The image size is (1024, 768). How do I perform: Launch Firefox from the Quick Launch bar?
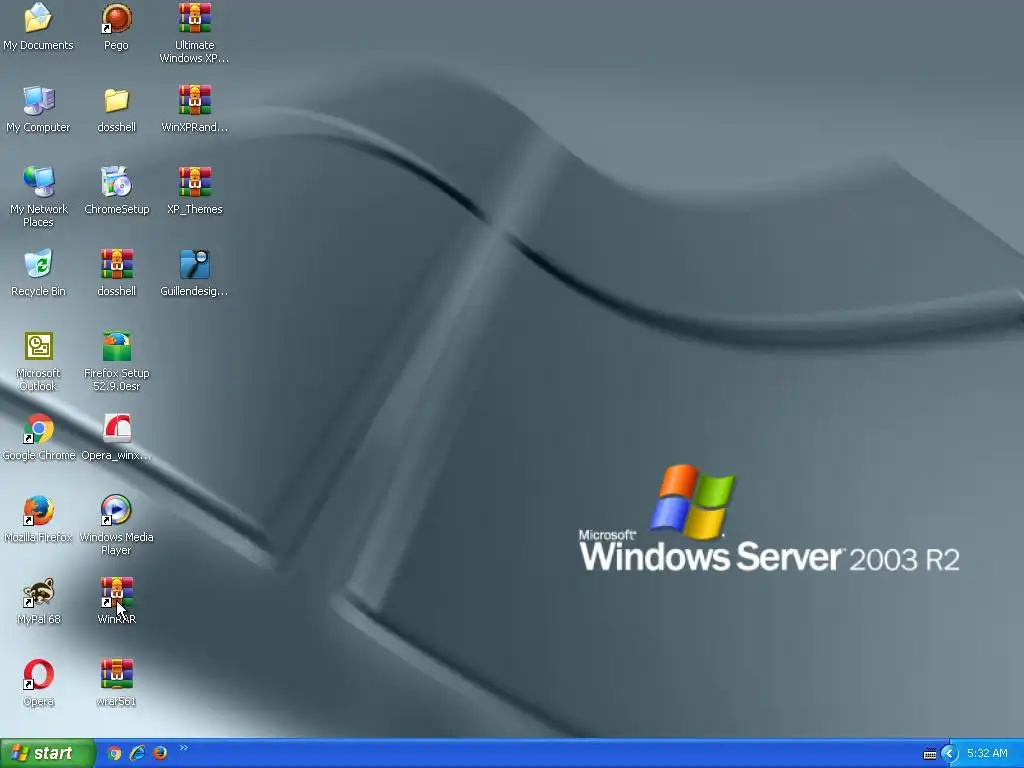[x=160, y=754]
